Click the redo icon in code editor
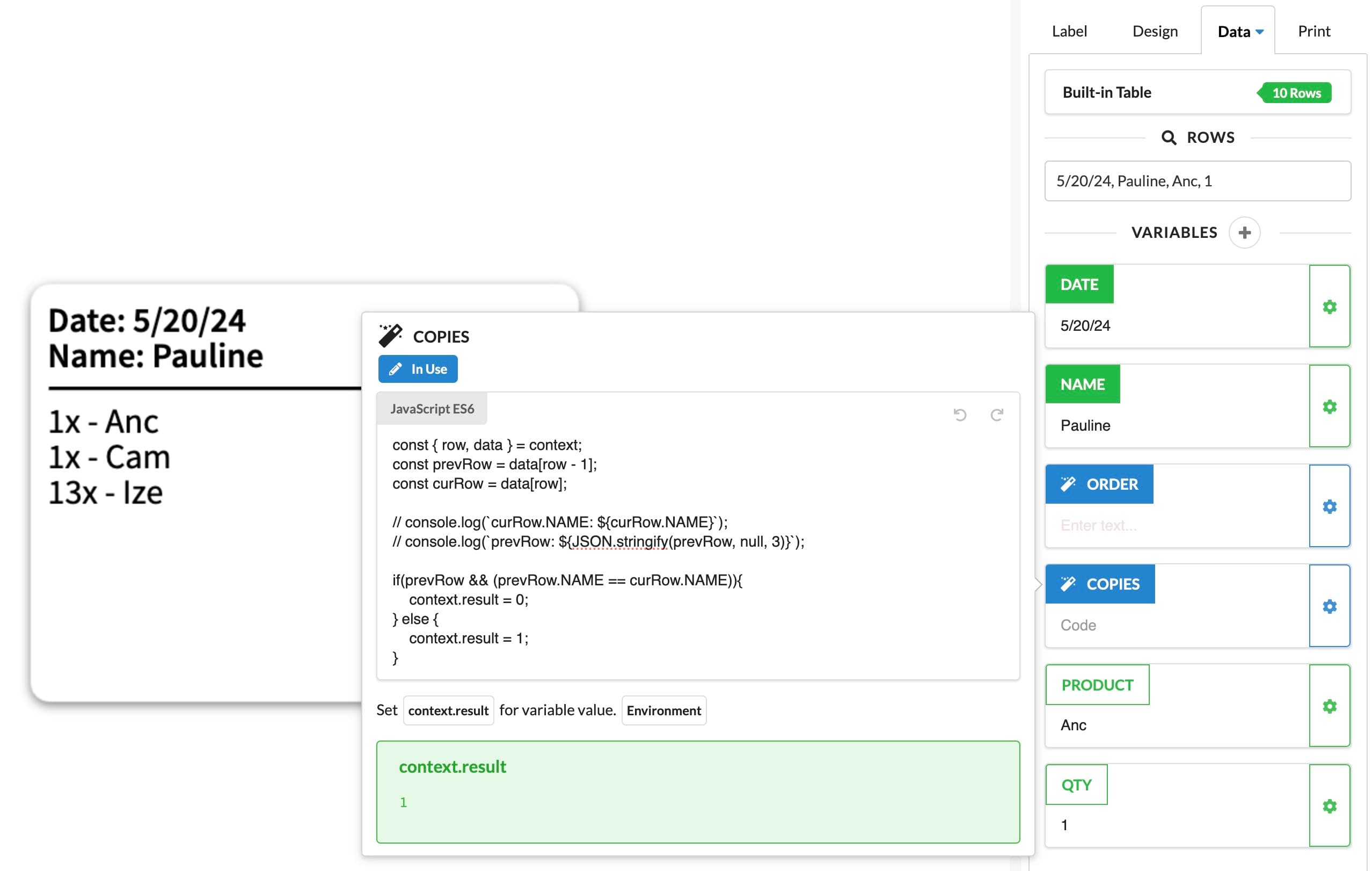Viewport: 1372px width, 871px height. tap(996, 415)
